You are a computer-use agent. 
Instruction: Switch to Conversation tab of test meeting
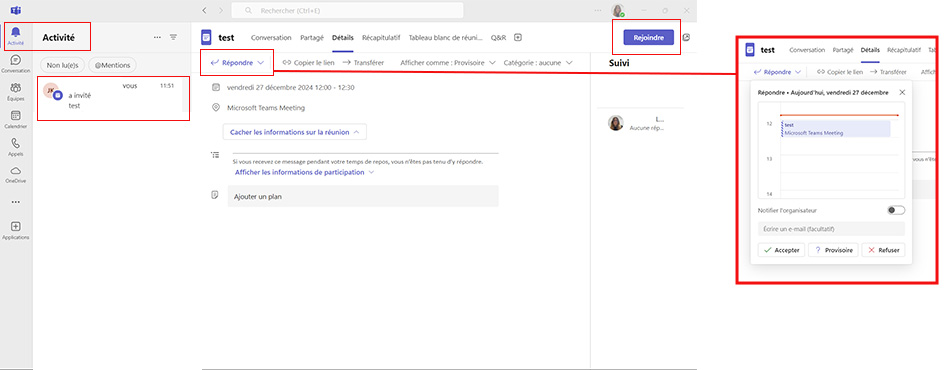(x=271, y=38)
